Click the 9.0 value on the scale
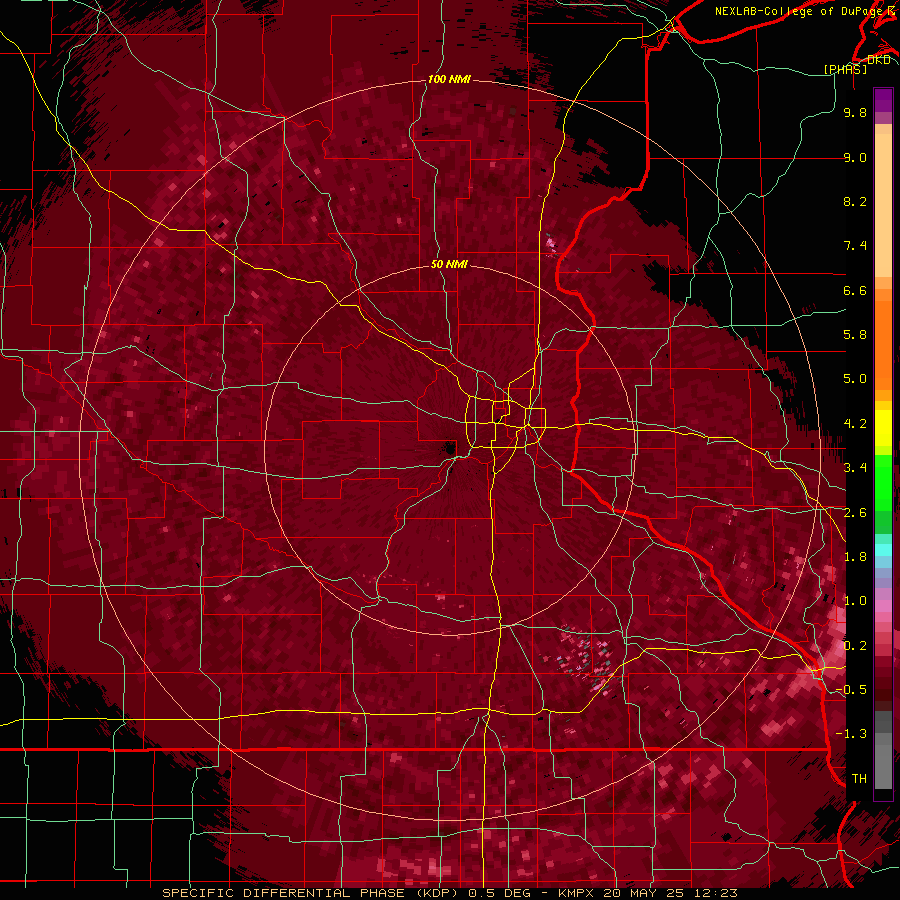 [855, 157]
